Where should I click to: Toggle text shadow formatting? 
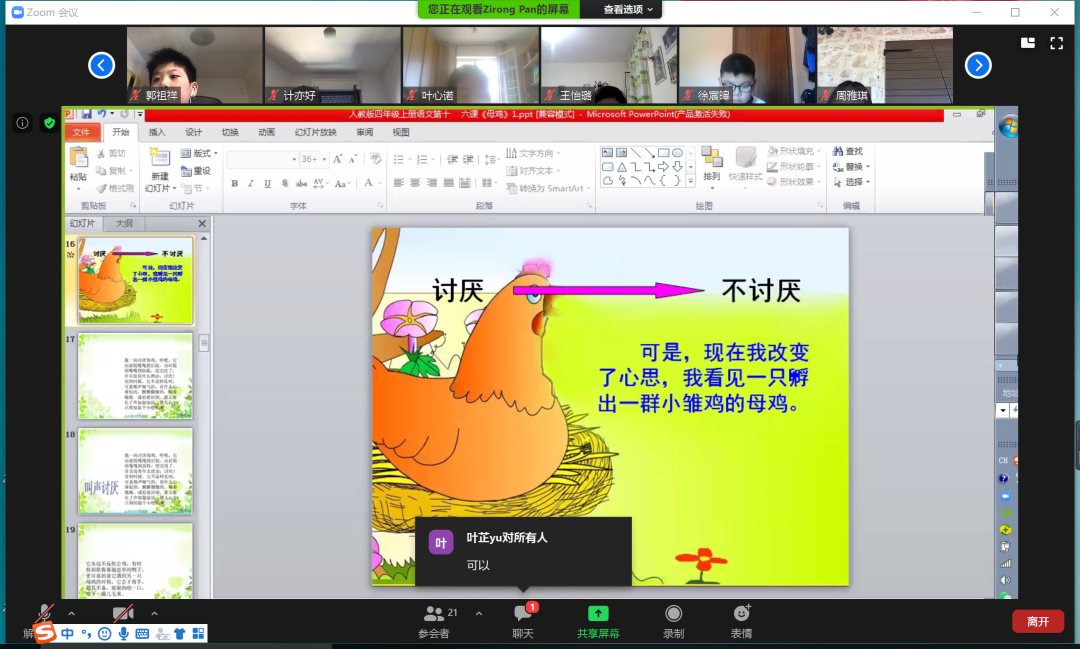coord(284,183)
